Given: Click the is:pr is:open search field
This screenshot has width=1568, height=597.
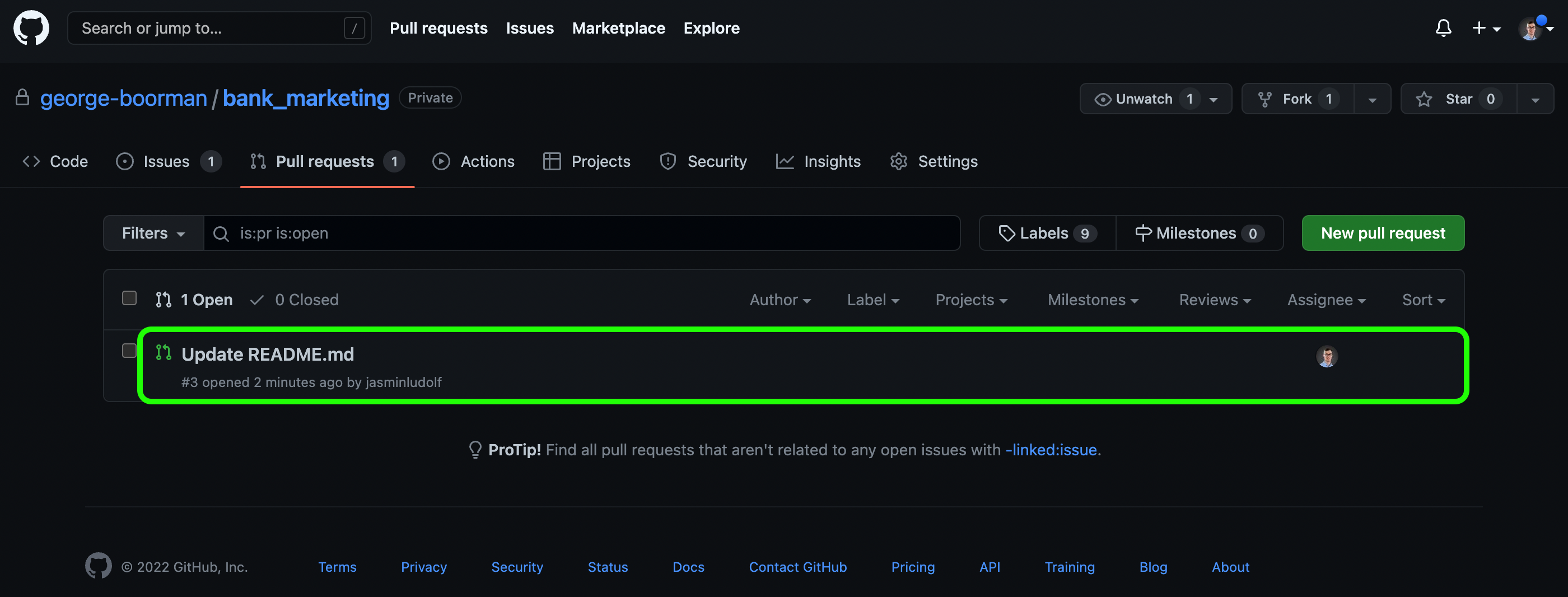Looking at the screenshot, I should pos(582,233).
